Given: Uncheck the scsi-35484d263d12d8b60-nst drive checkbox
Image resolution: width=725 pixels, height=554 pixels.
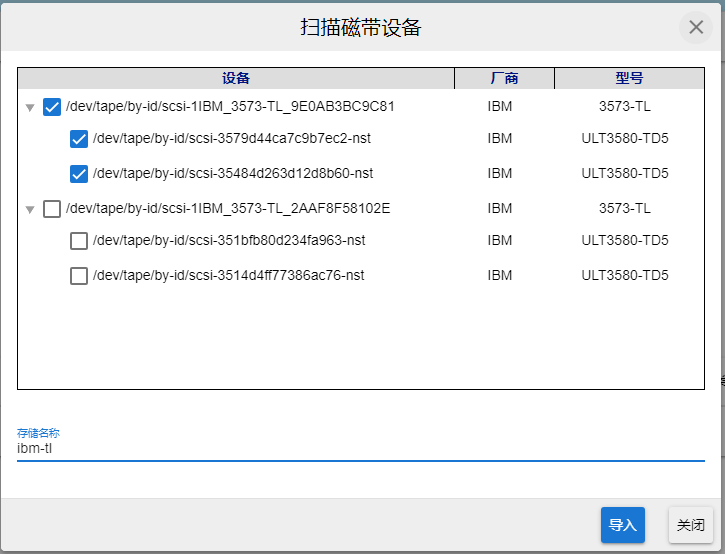Looking at the screenshot, I should [x=79, y=174].
